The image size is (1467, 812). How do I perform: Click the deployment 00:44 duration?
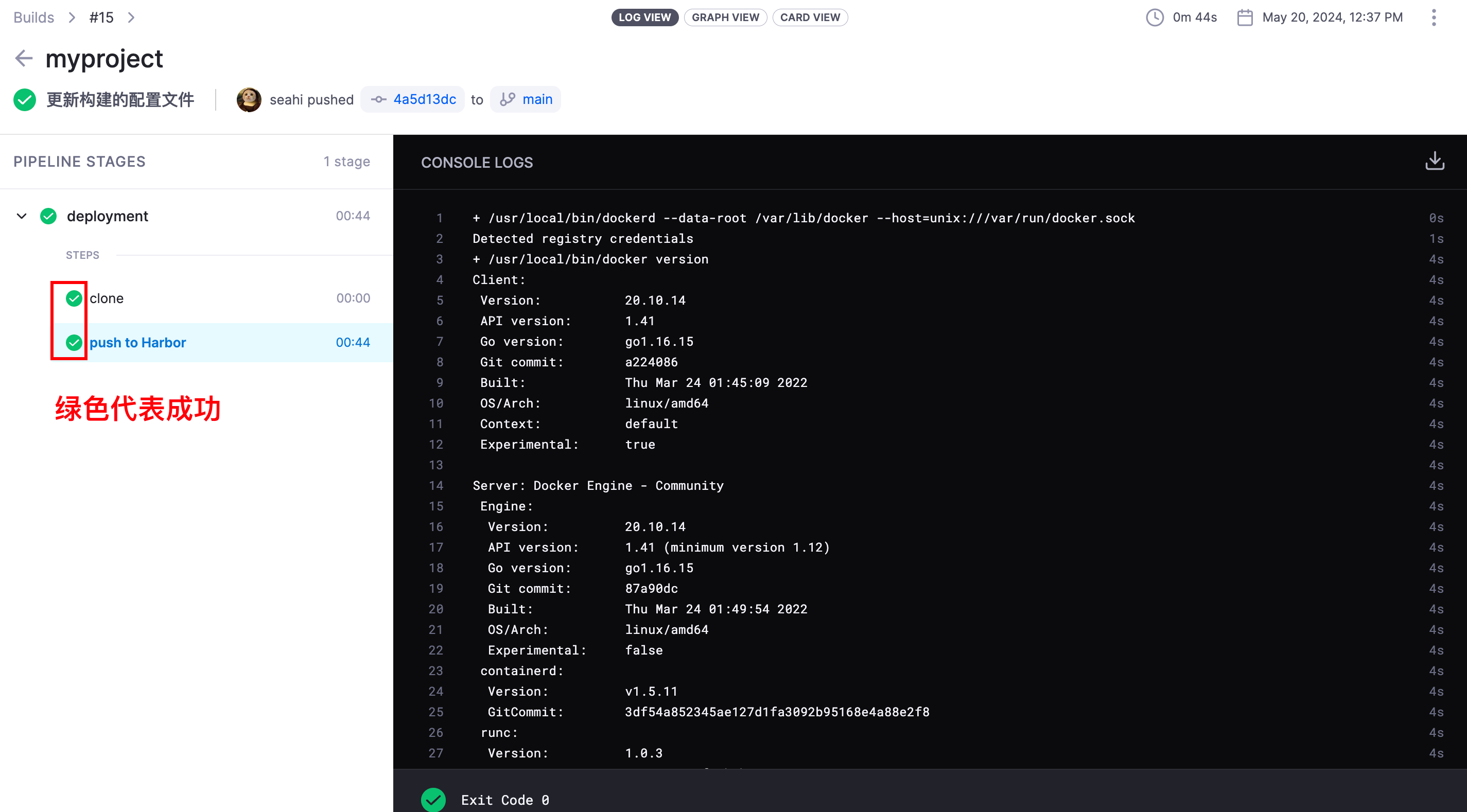pyautogui.click(x=353, y=216)
